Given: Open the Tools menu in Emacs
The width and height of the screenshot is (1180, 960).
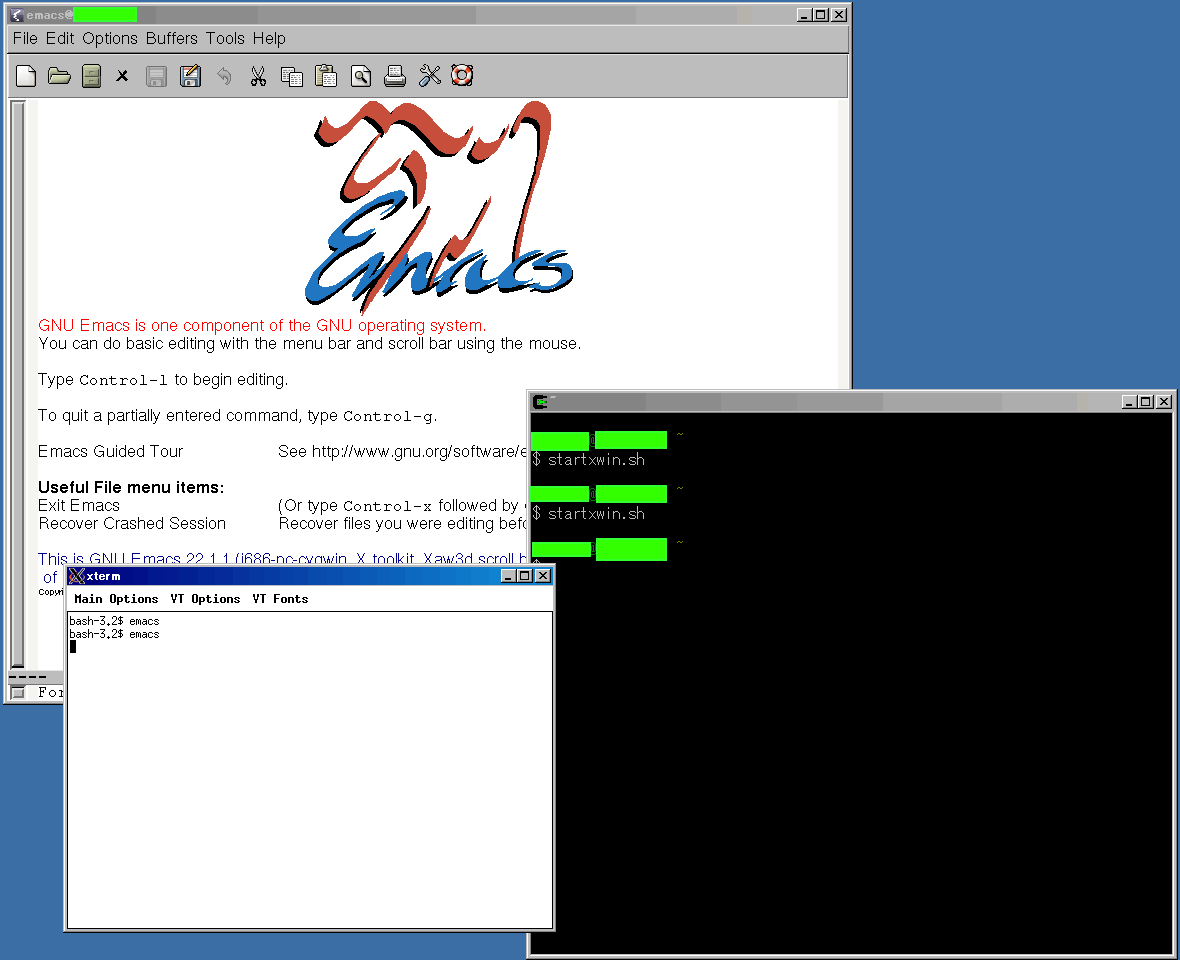Looking at the screenshot, I should coord(225,38).
